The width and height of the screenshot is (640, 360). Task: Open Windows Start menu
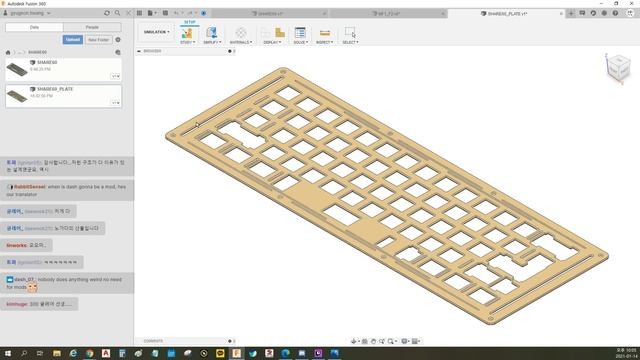[x=8, y=353]
